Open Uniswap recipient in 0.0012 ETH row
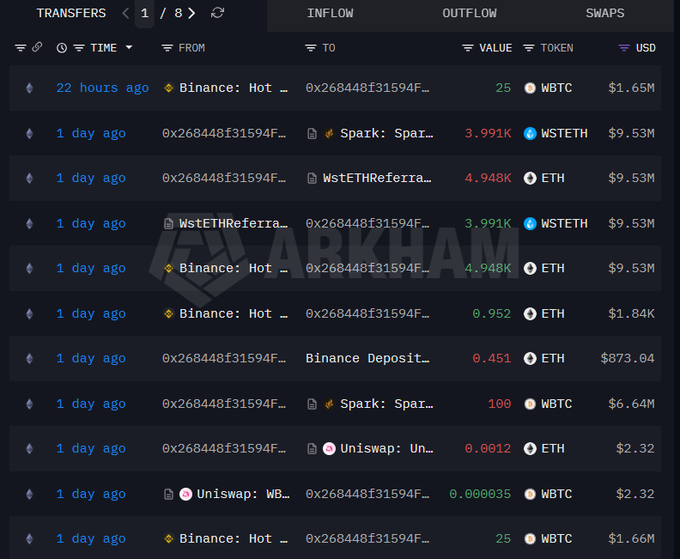Image resolution: width=680 pixels, height=559 pixels. click(x=386, y=449)
